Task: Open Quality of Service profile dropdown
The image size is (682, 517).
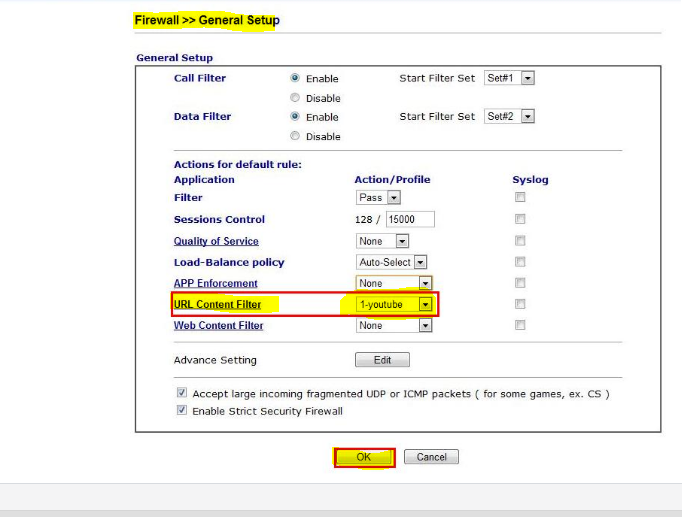Action: pos(384,241)
